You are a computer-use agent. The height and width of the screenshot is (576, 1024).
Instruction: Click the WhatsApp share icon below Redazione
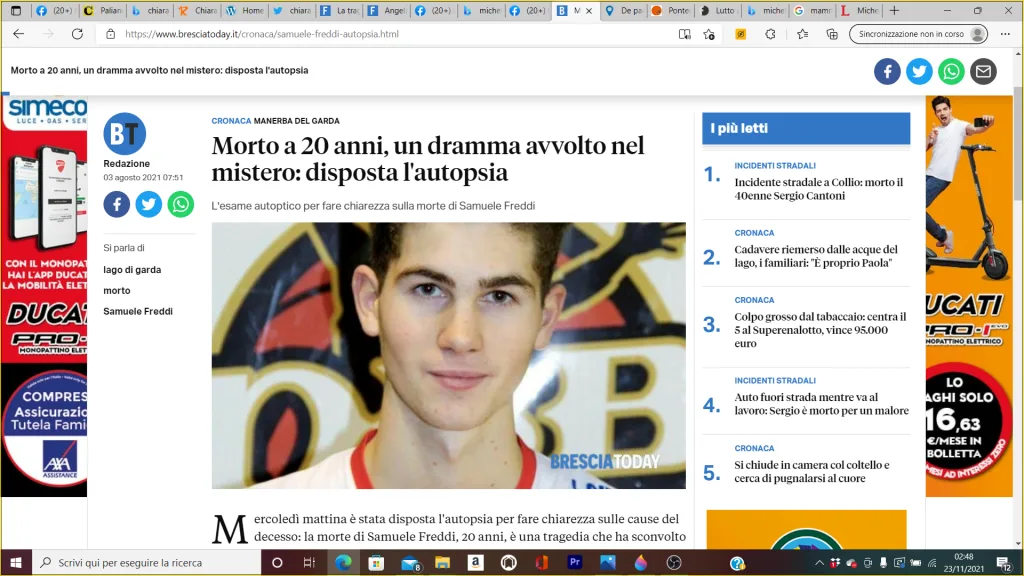click(x=180, y=204)
